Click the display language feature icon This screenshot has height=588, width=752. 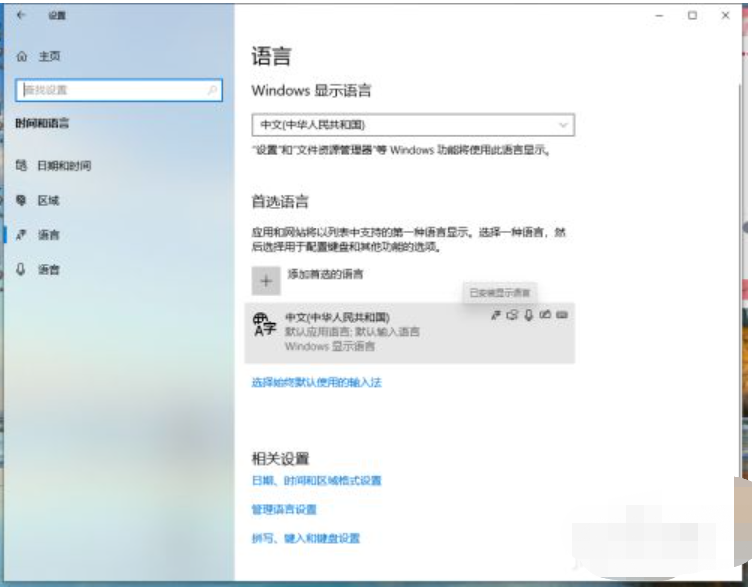[x=496, y=315]
